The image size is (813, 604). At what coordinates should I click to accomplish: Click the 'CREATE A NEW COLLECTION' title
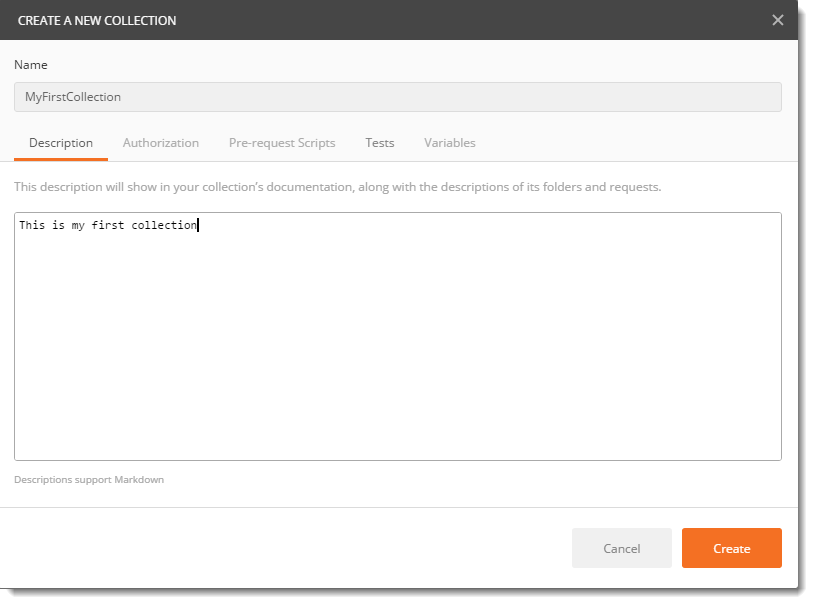97,21
